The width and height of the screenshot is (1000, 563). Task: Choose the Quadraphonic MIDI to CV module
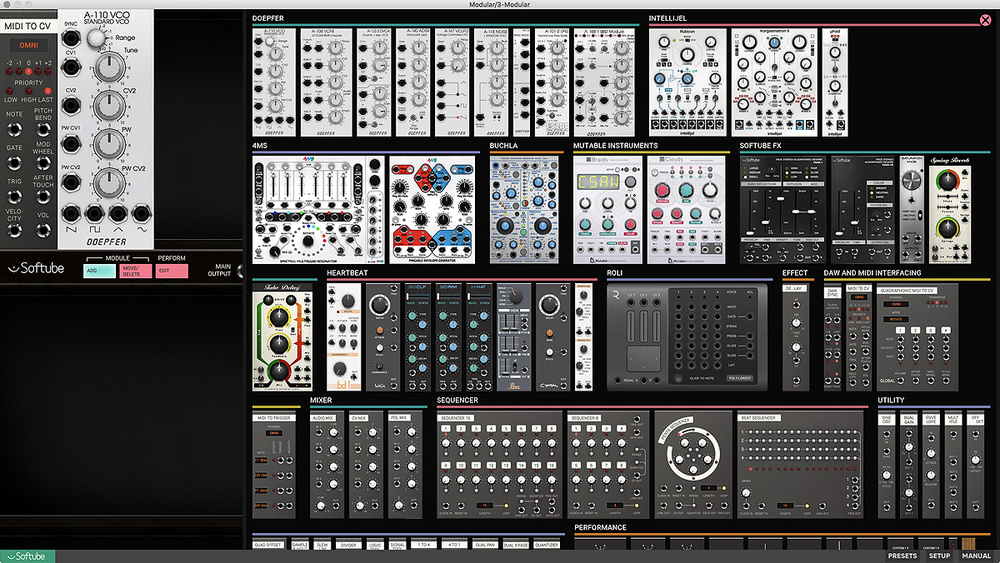(917, 337)
